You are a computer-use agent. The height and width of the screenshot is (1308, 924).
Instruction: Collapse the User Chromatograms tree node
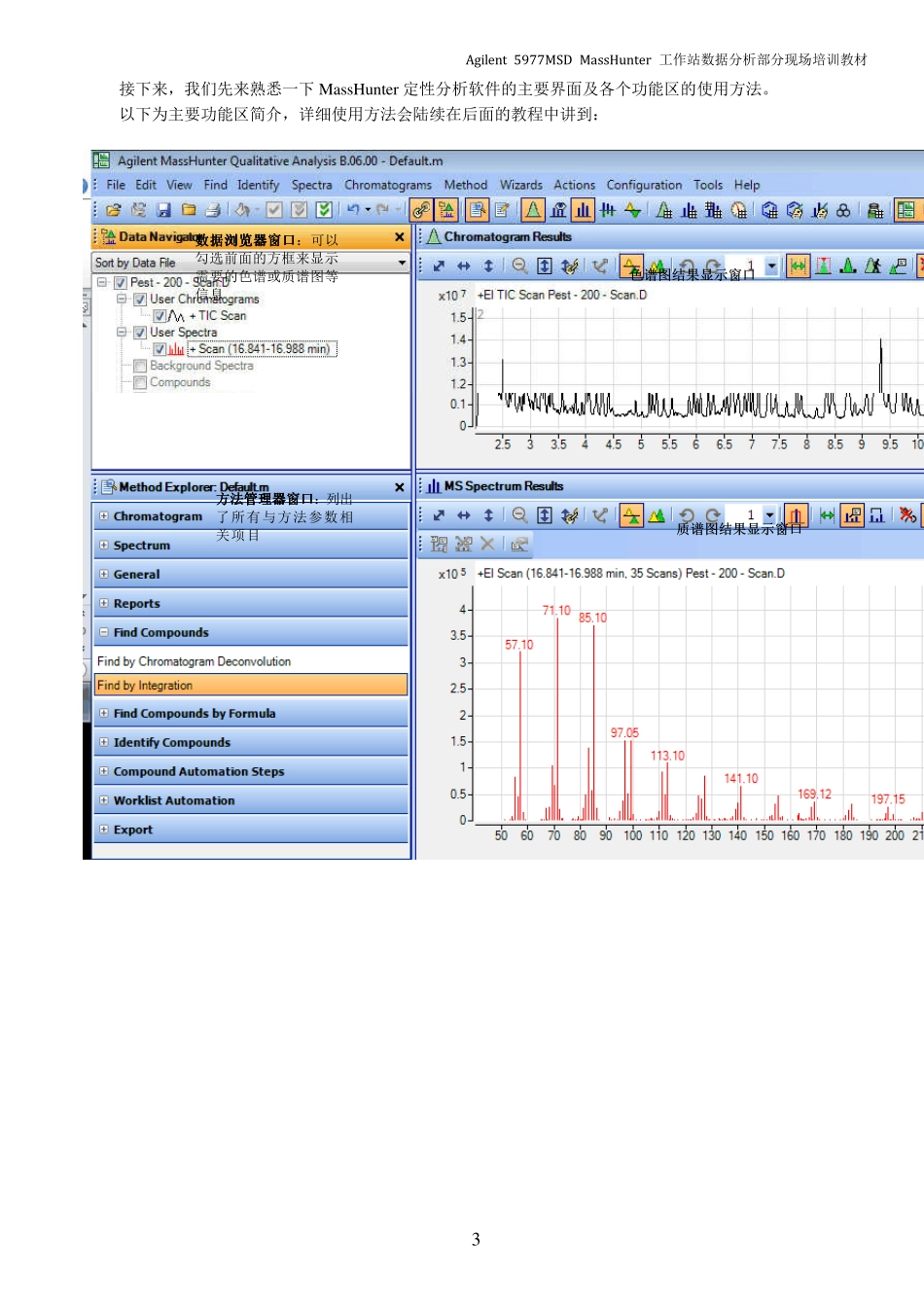click(122, 300)
